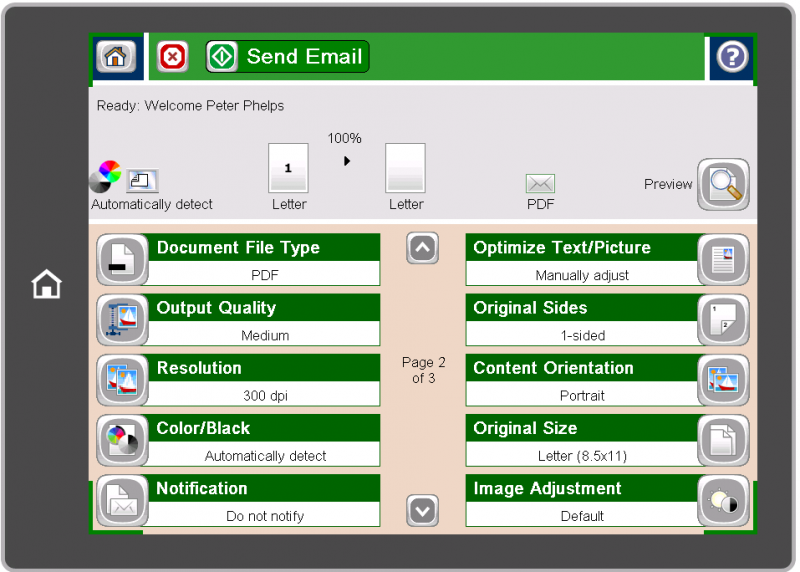Image resolution: width=800 pixels, height=572 pixels.
Task: Open the Resolution setting icon
Action: pos(122,380)
